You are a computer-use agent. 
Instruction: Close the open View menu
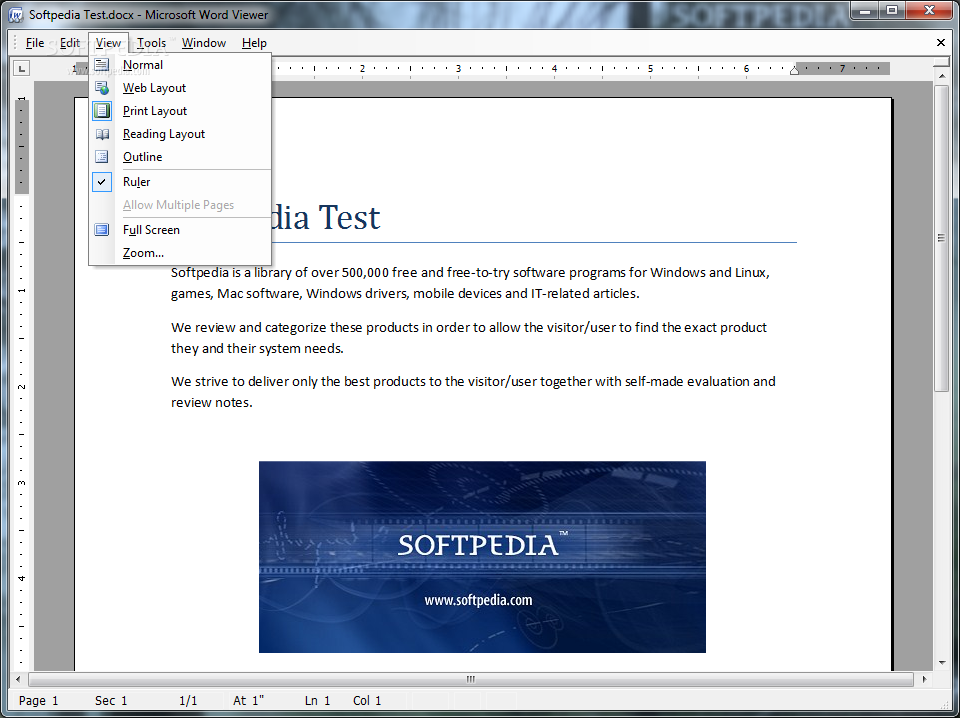(x=108, y=43)
